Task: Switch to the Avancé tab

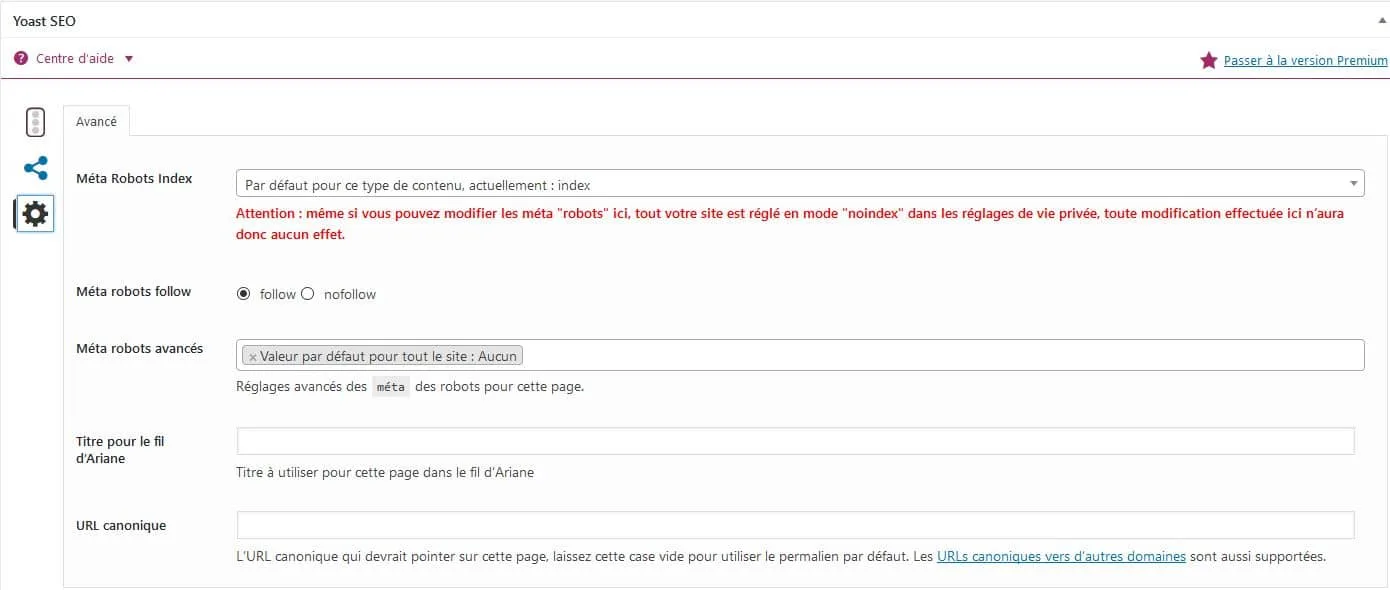Action: [x=97, y=121]
